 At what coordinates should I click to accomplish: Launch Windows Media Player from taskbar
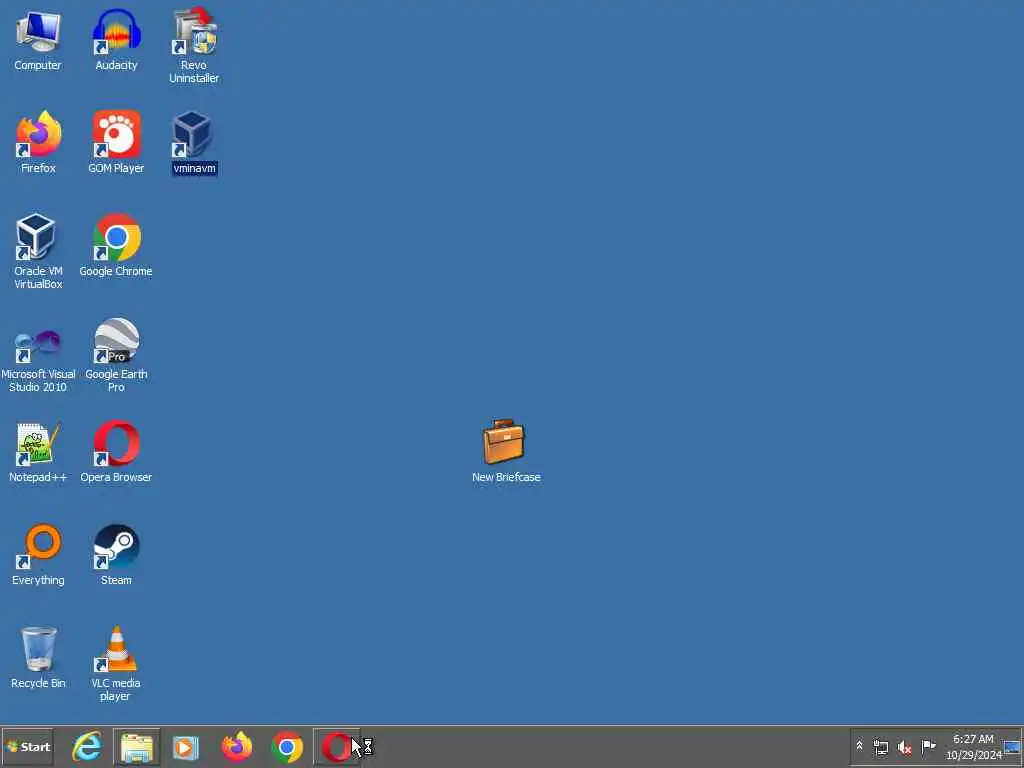coord(185,747)
